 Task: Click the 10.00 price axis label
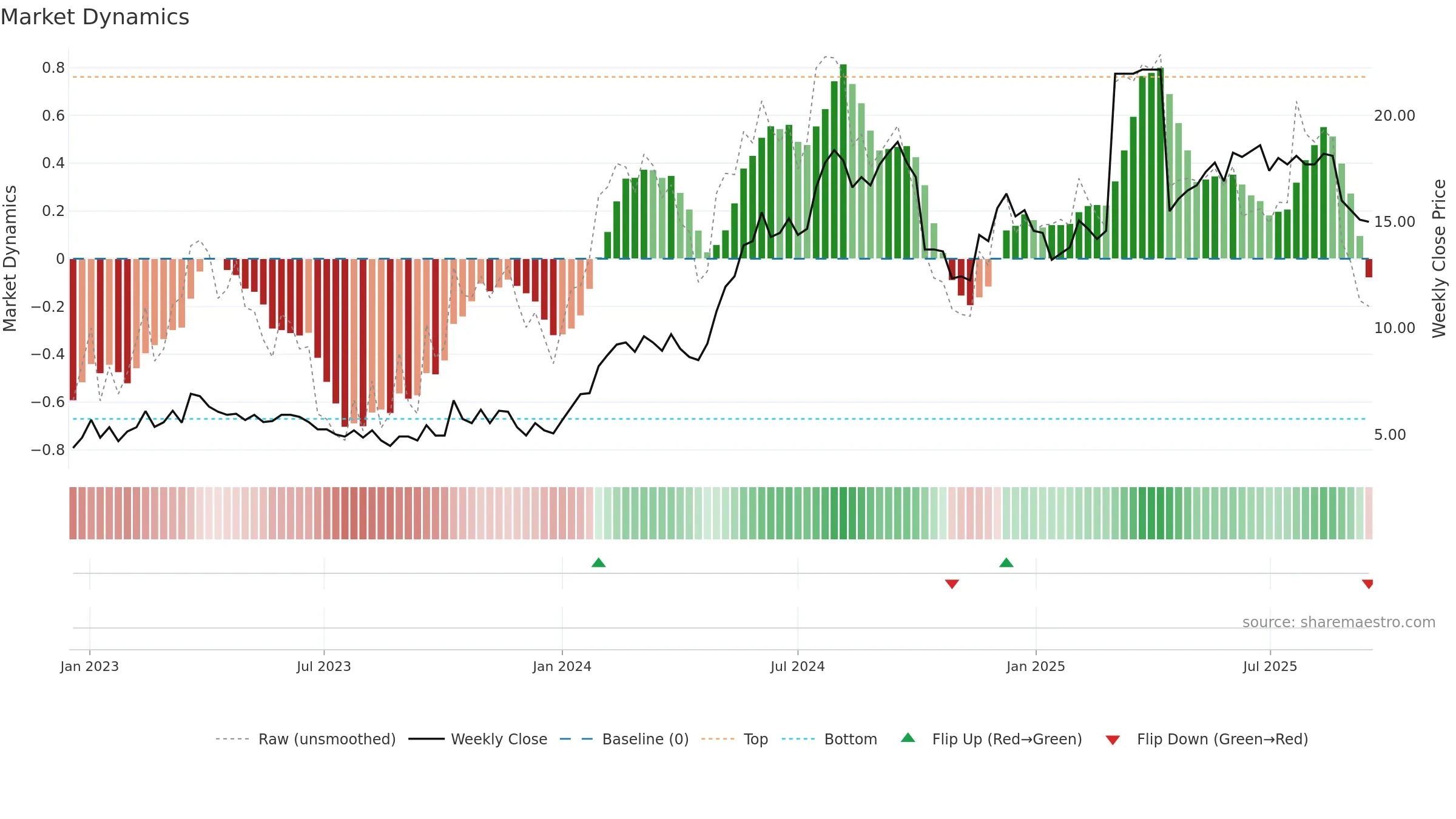(x=1395, y=328)
